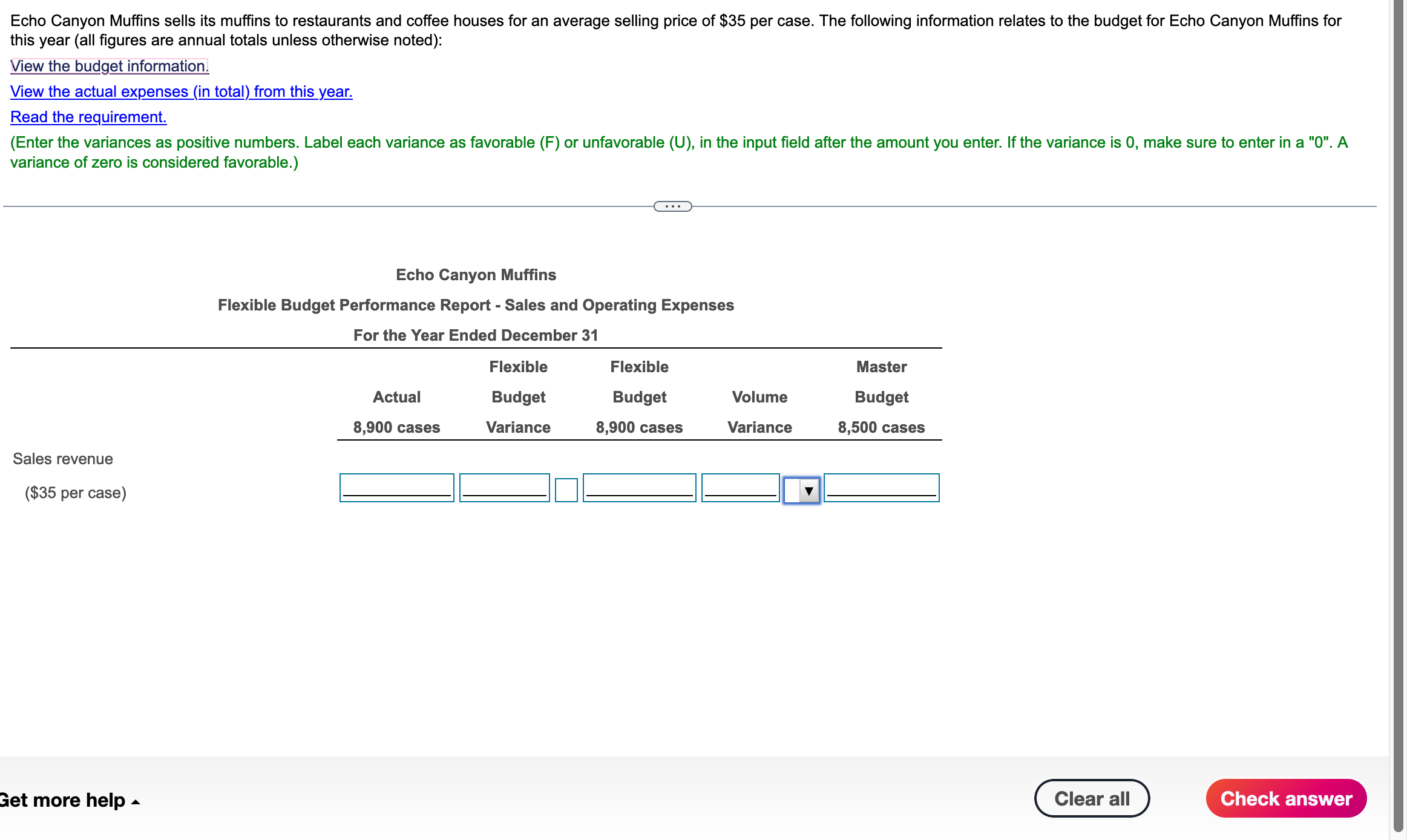Click the Flexible Budget Variance amount field
The width and height of the screenshot is (1407, 840).
[504, 487]
